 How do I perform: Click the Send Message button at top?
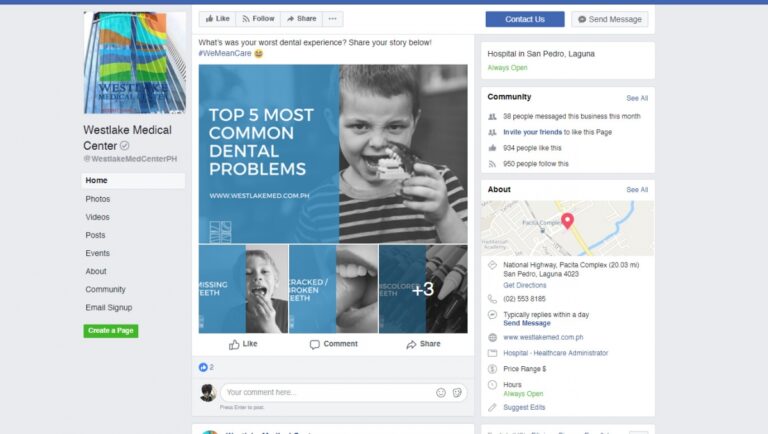(x=610, y=19)
